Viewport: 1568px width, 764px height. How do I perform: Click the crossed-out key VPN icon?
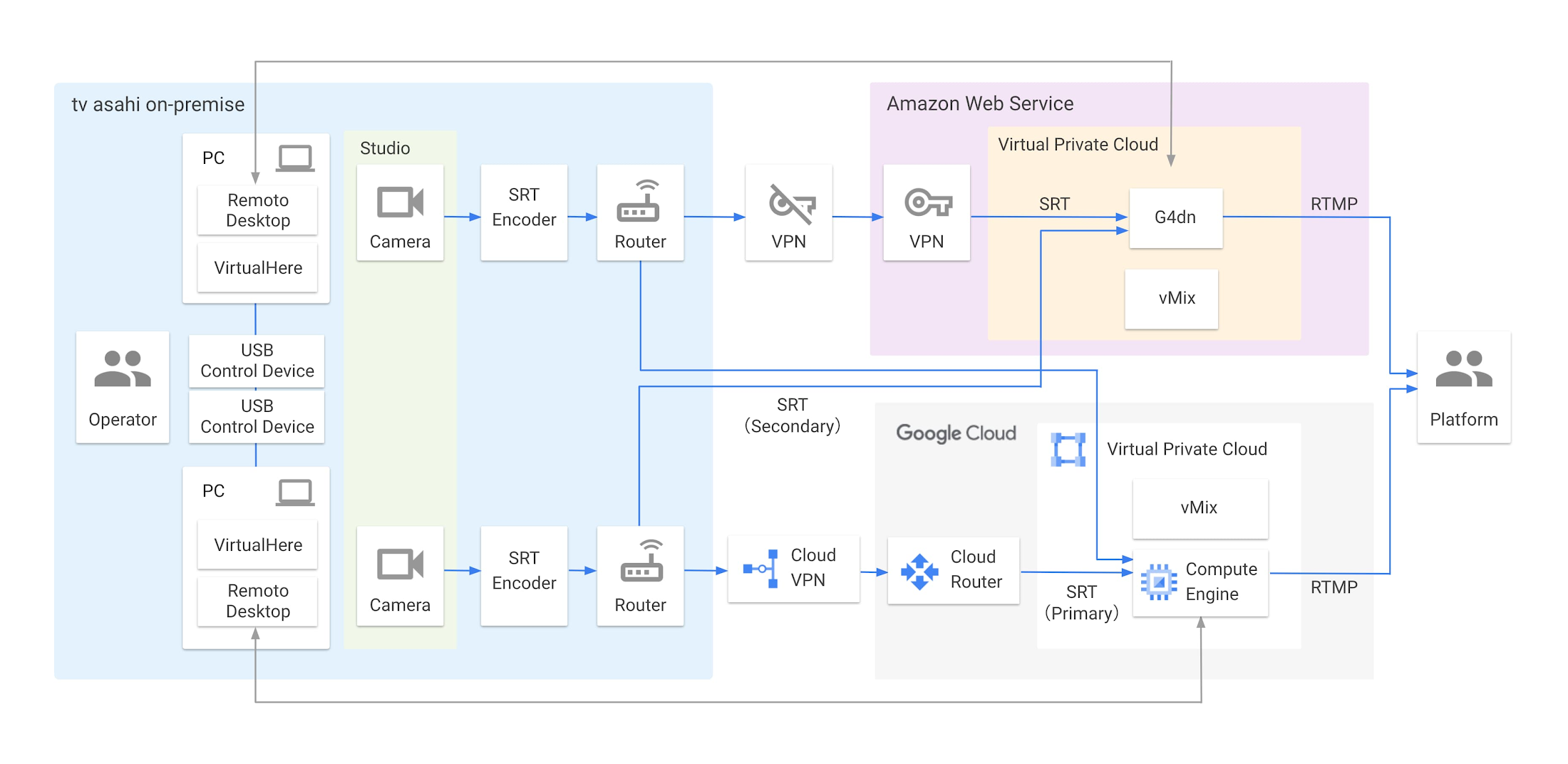pos(792,204)
